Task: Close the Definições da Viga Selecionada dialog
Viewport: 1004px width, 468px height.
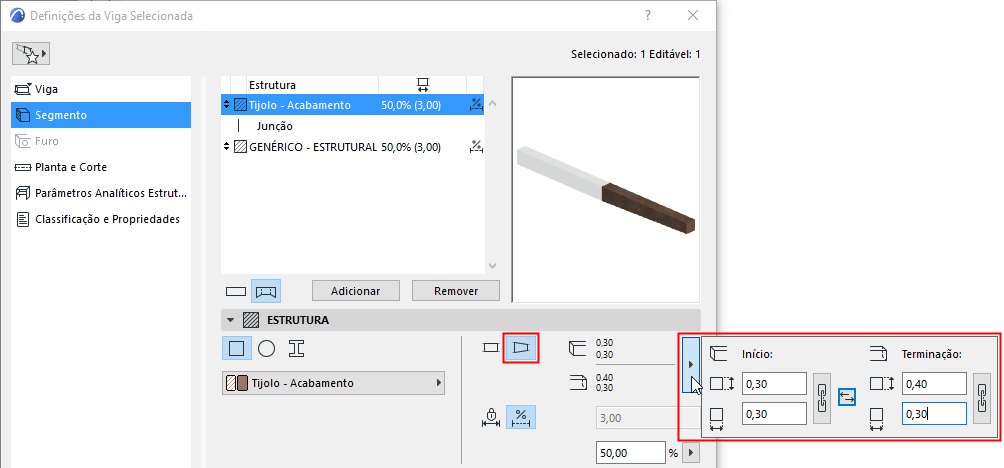Action: [693, 15]
